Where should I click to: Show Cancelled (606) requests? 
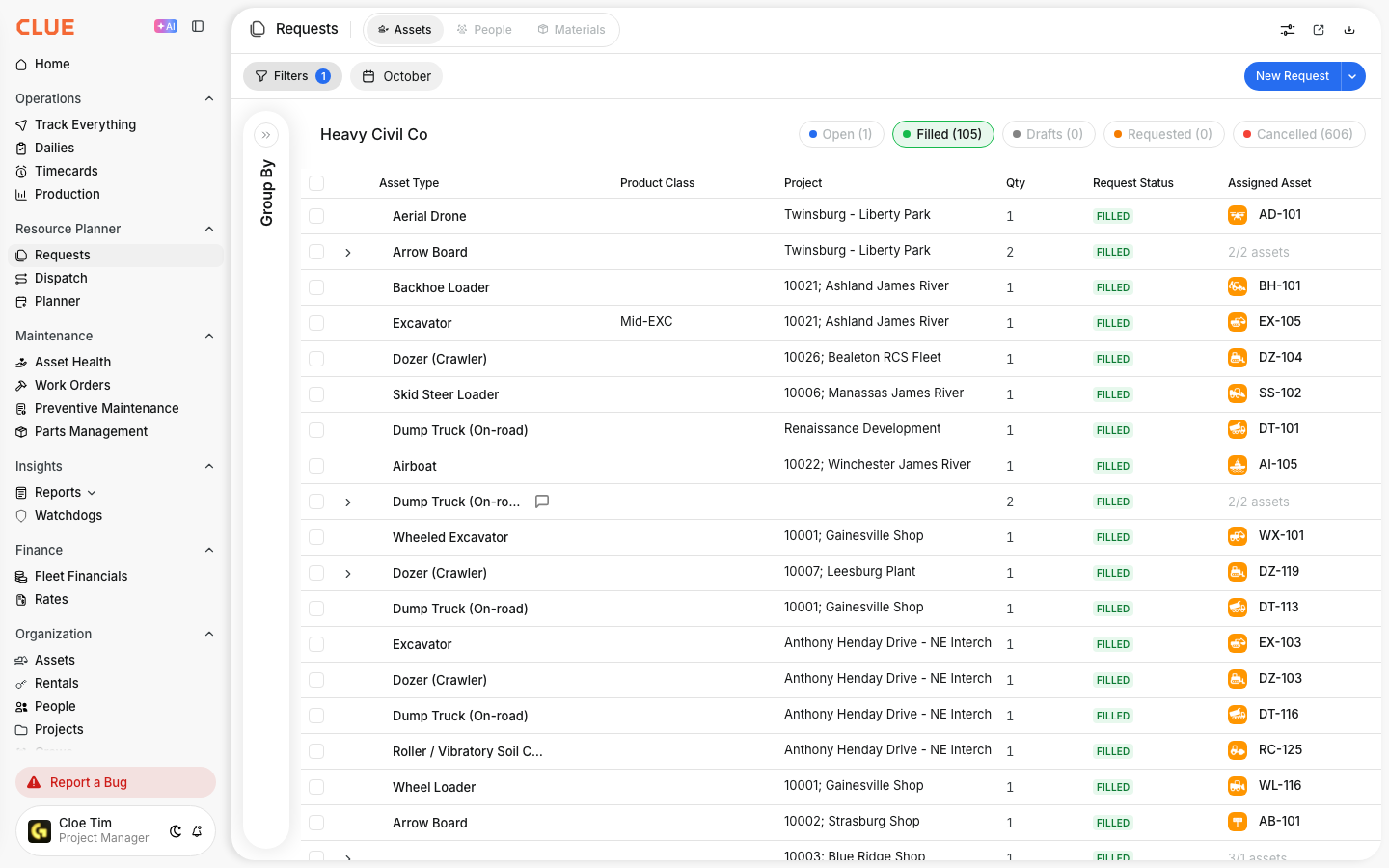[1298, 134]
